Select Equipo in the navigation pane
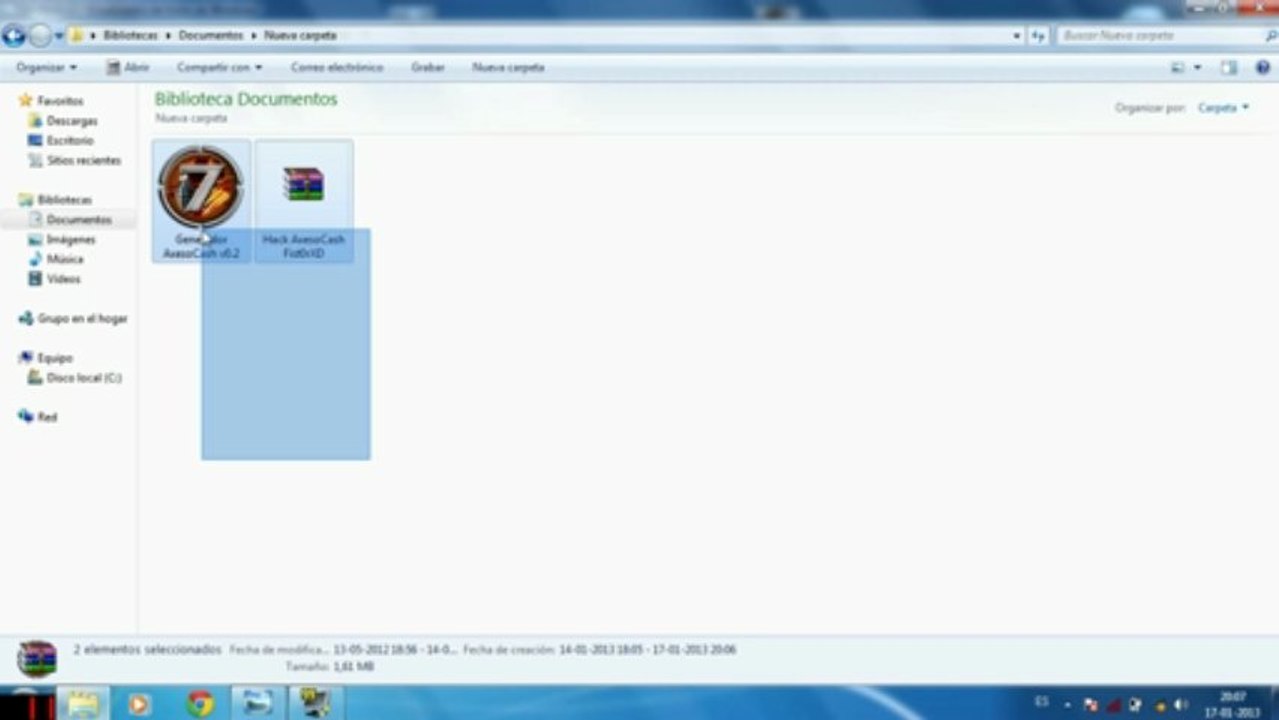 tap(55, 358)
